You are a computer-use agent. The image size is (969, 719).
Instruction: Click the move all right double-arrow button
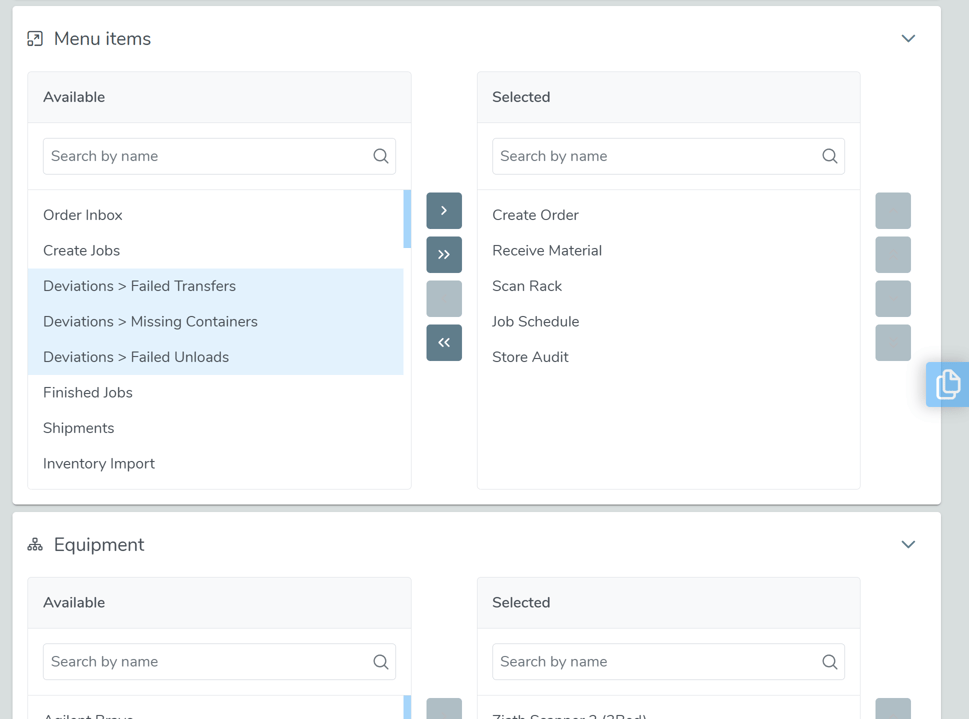(444, 254)
